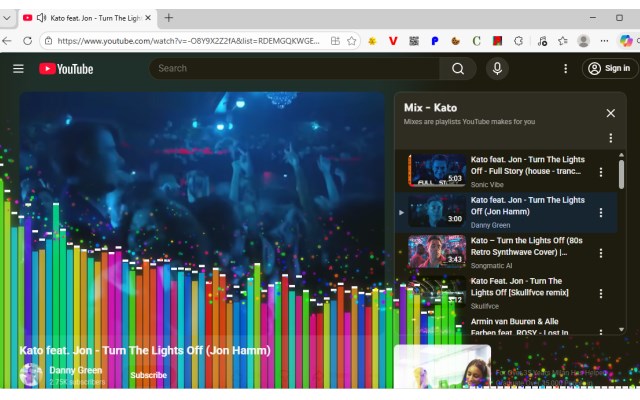
Task: Open the Copilot icon
Action: [626, 41]
